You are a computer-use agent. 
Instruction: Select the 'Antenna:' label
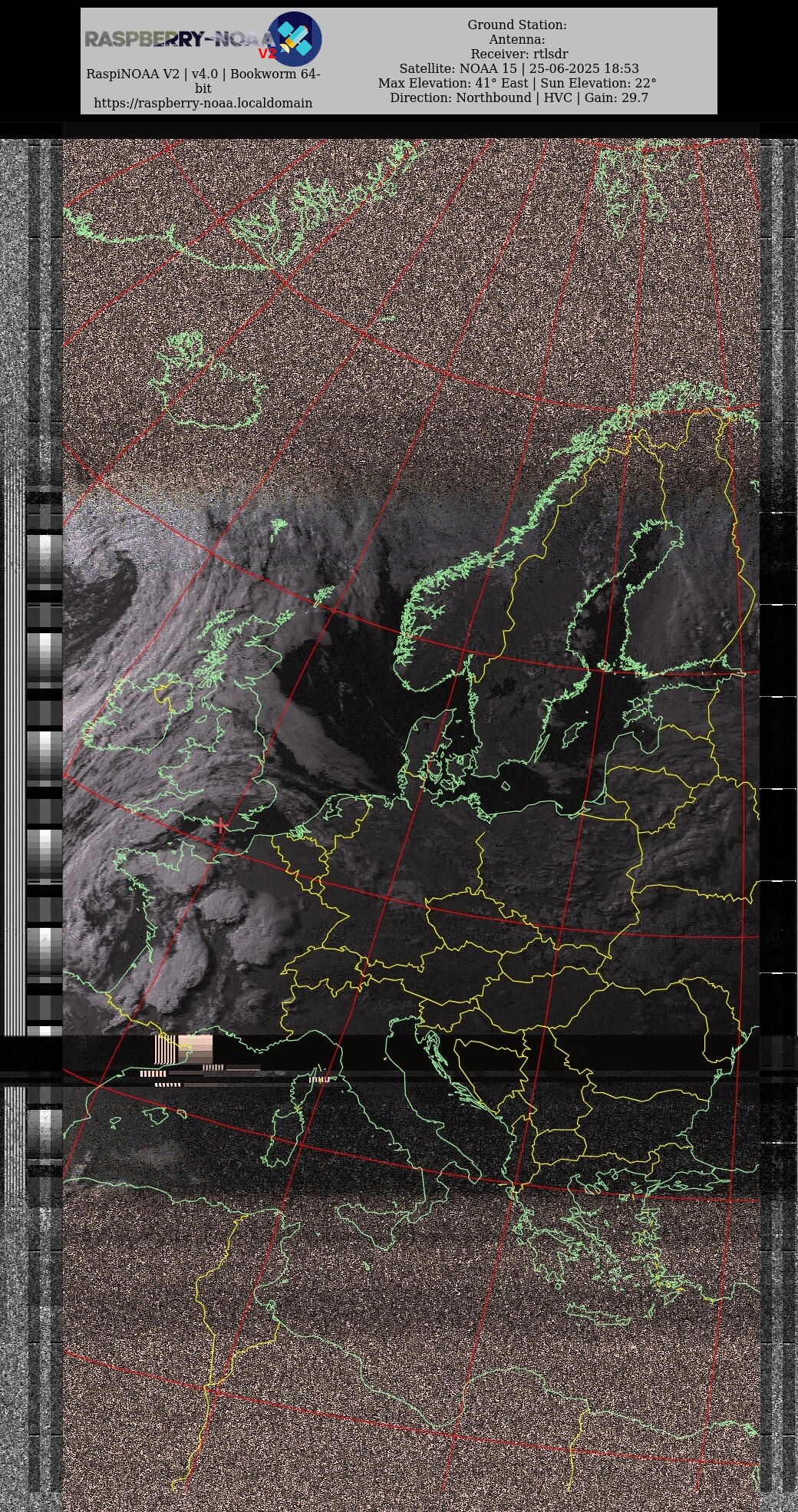pyautogui.click(x=517, y=39)
